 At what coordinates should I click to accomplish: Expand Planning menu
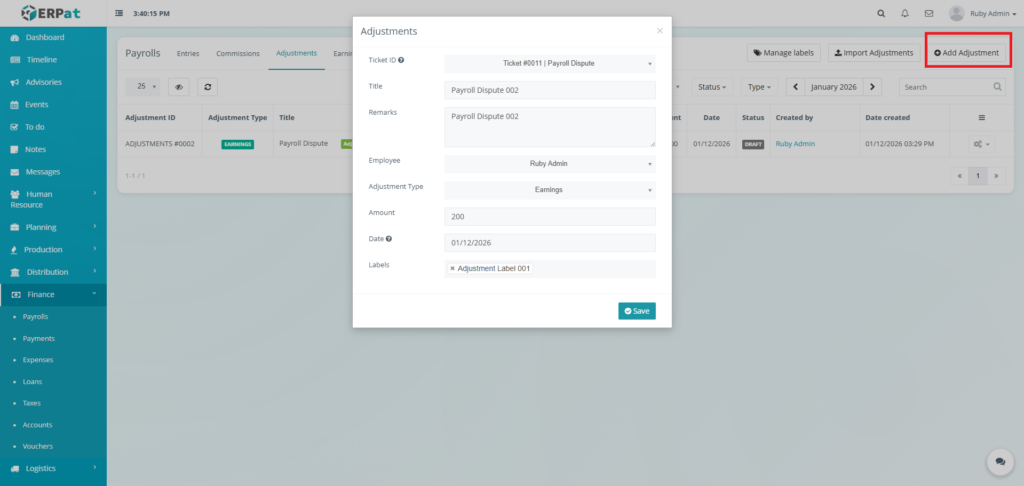53,227
